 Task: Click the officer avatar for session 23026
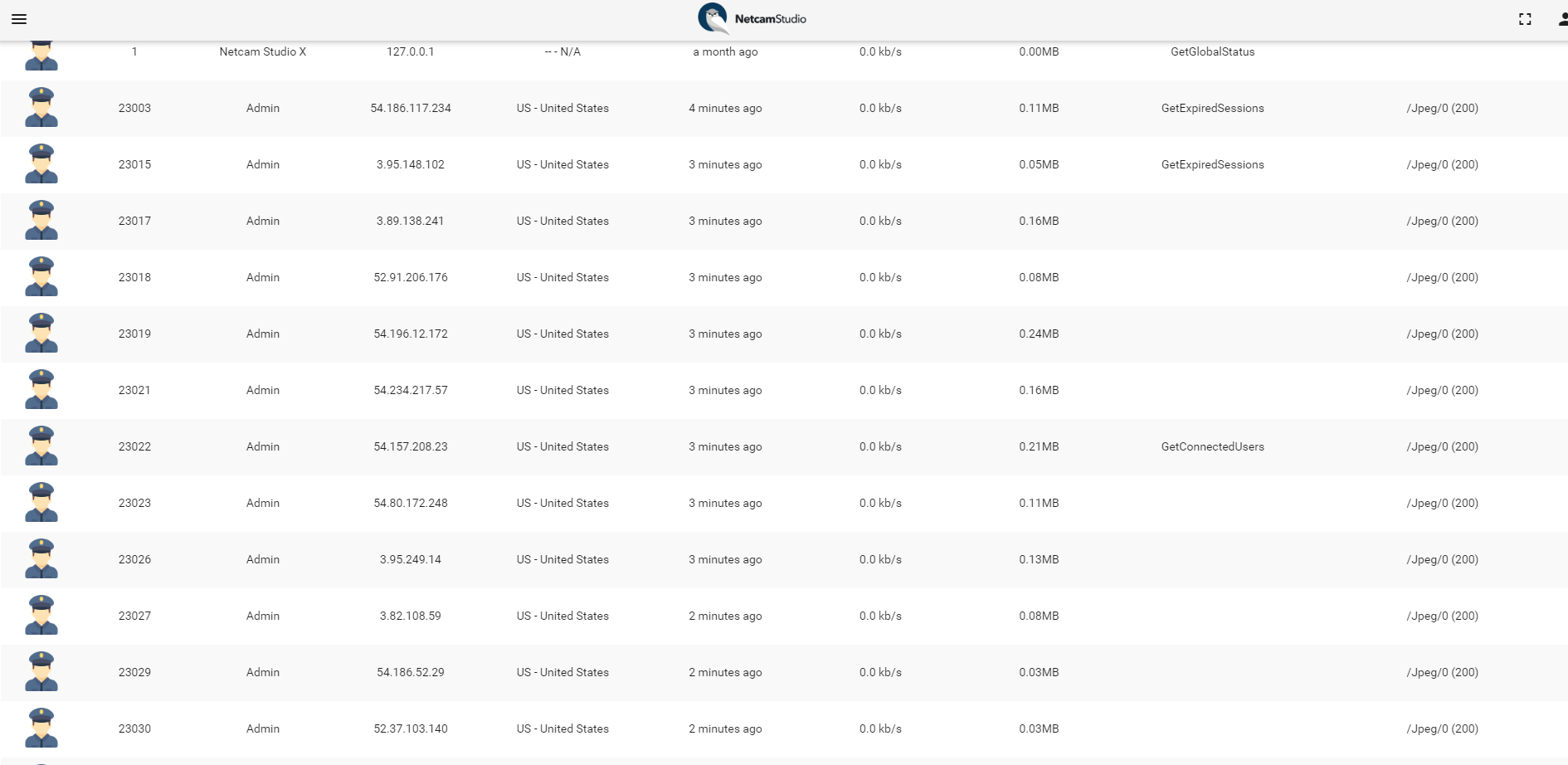[41, 559]
